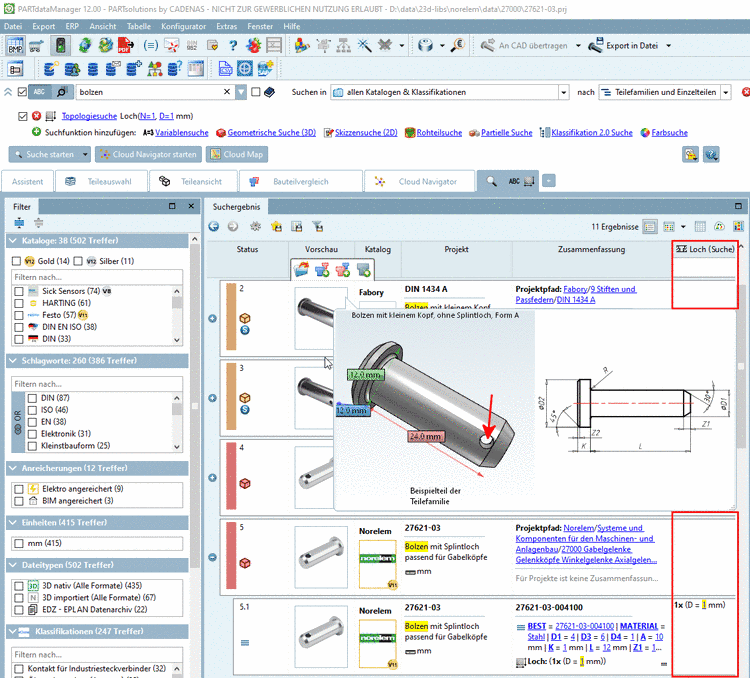Collapse the Kataloge filter section
The width and height of the screenshot is (750, 678).
12,240
